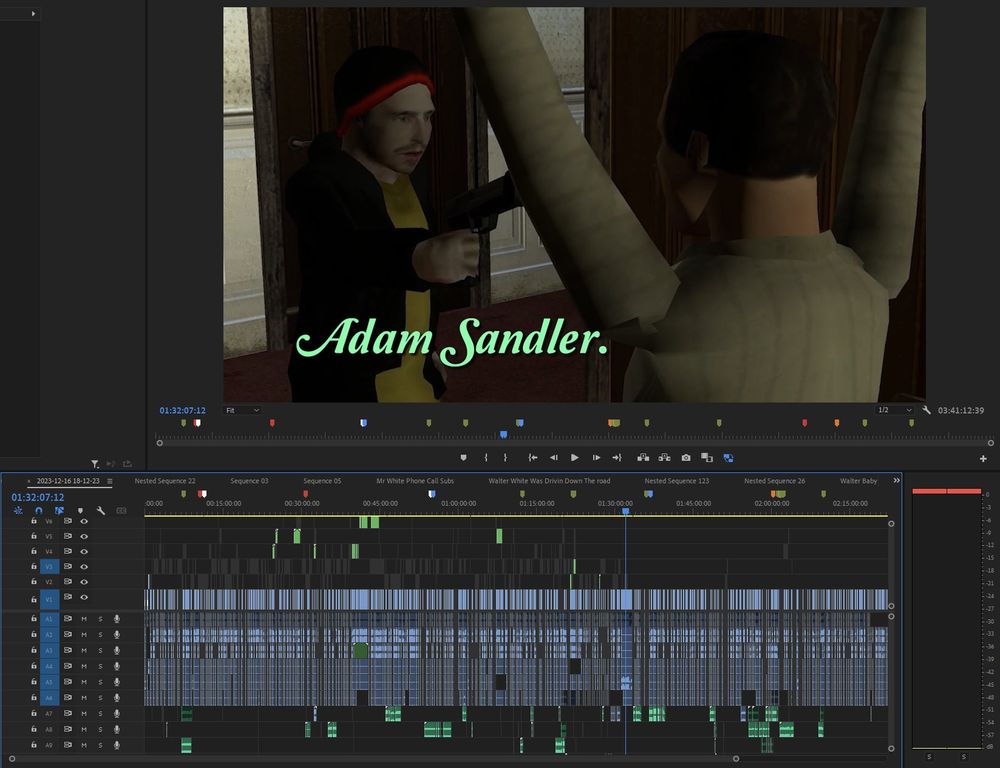Open the sequence panel menu icon
The image size is (1000, 768).
point(110,481)
